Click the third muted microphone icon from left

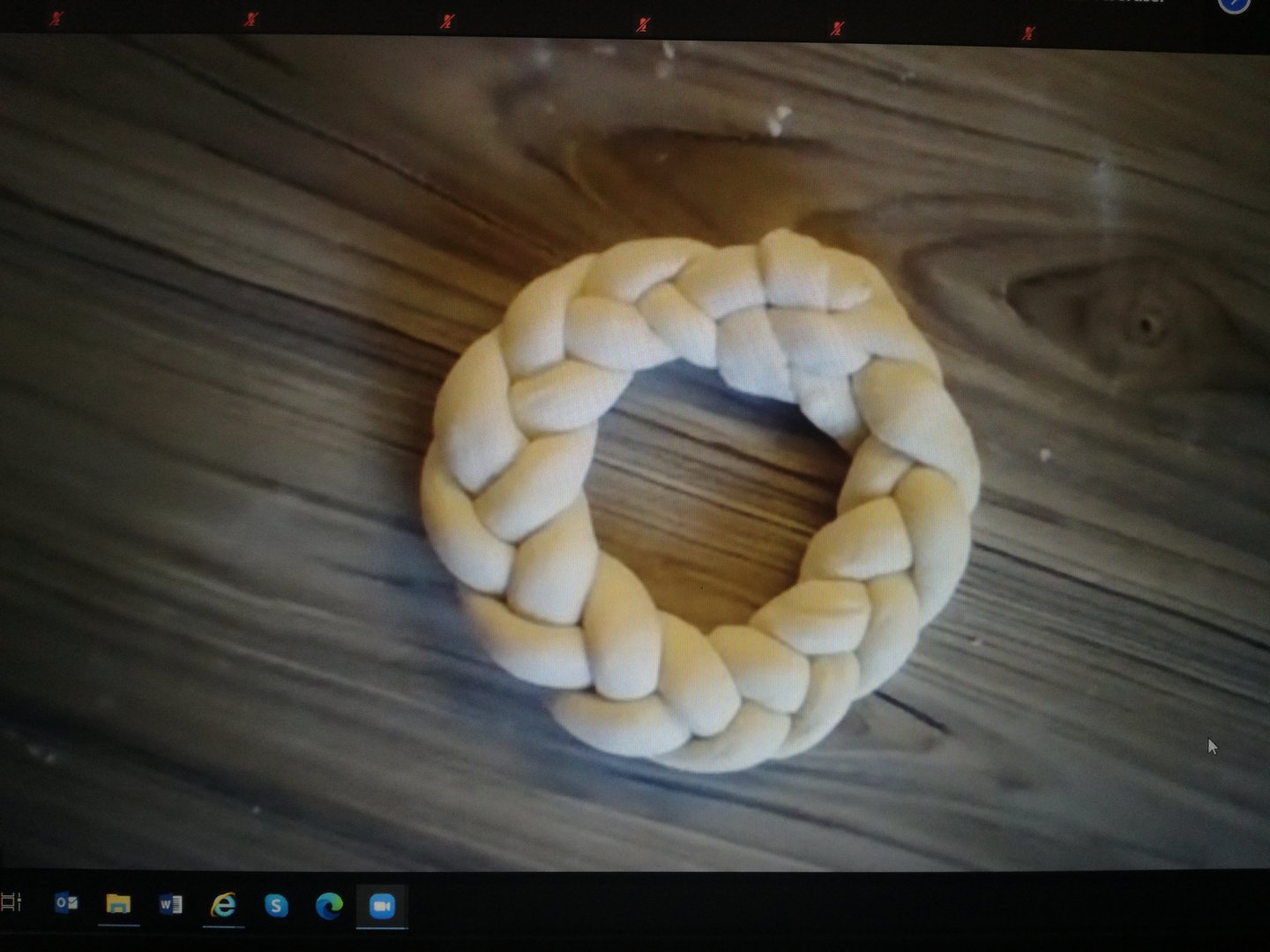(x=448, y=21)
